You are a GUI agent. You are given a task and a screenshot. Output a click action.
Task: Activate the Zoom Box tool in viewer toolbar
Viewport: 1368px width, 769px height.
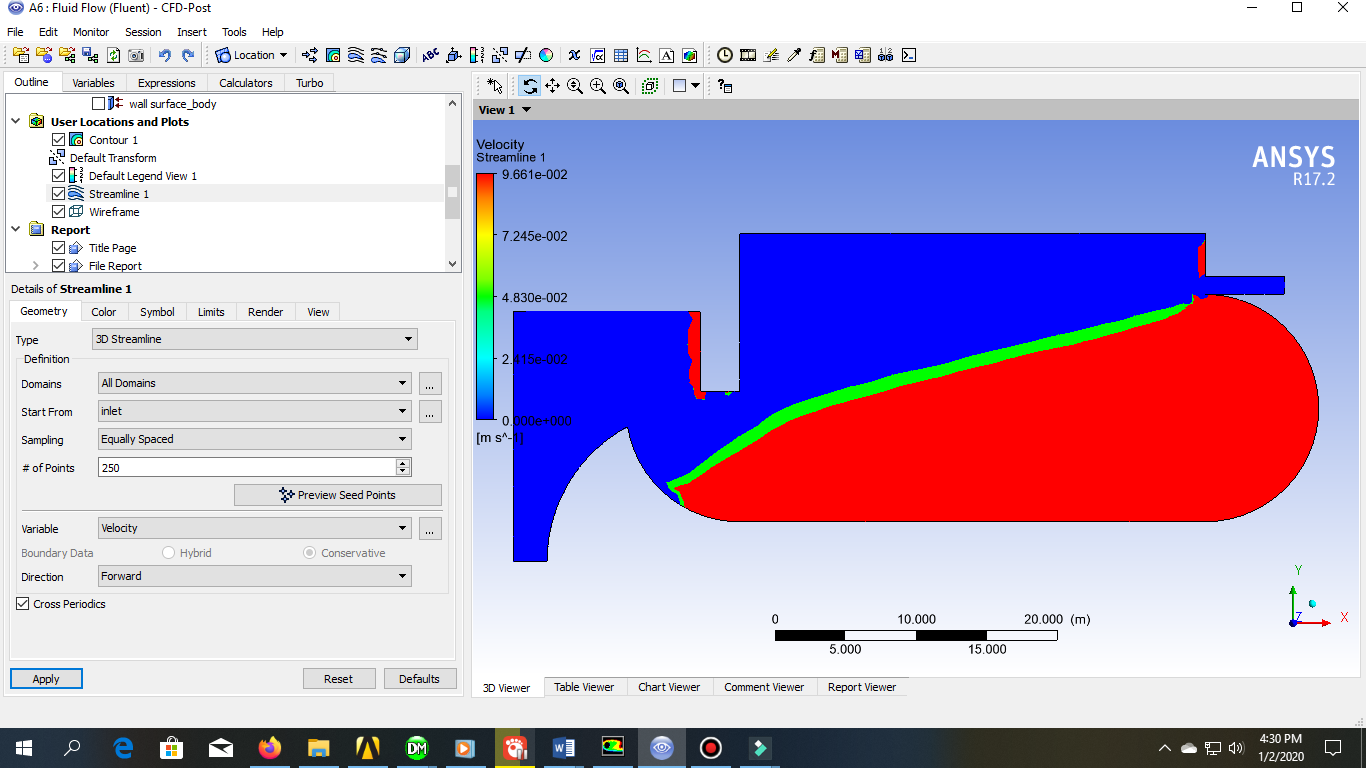596,86
